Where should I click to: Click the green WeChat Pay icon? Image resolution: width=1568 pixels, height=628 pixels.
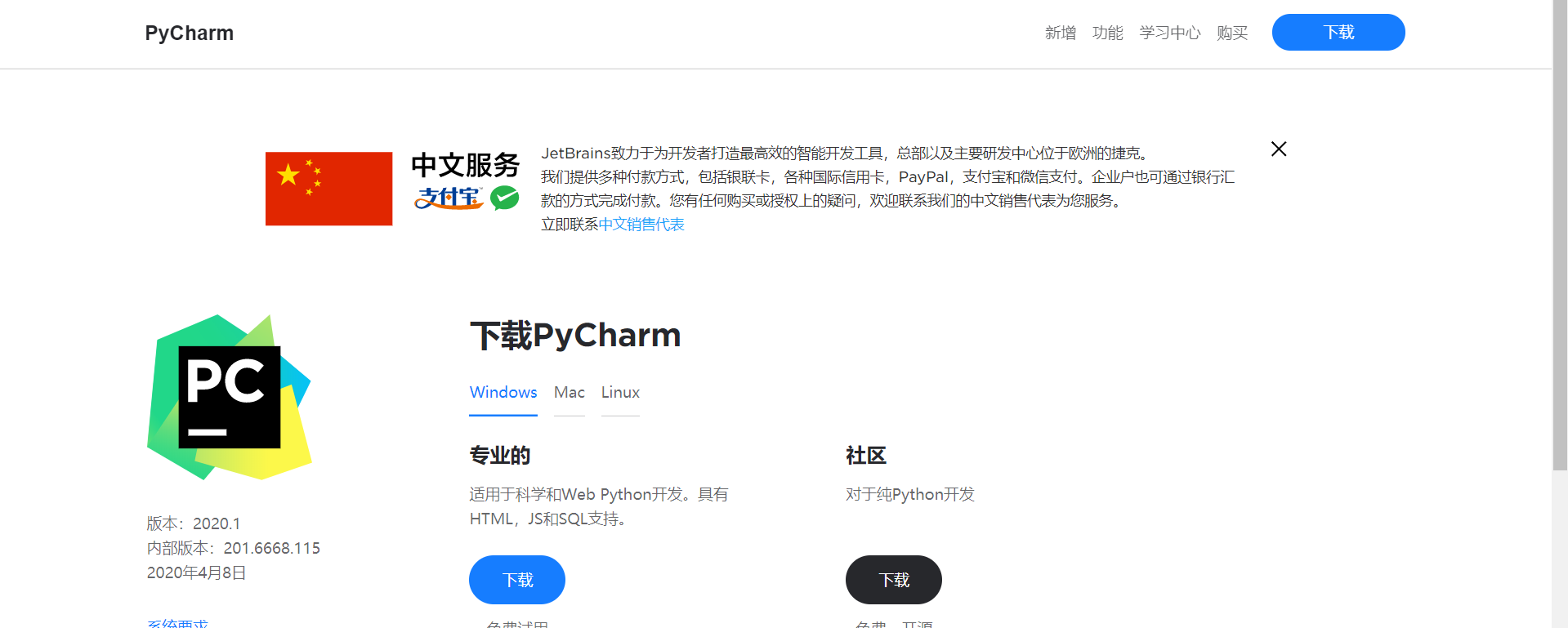(x=505, y=198)
